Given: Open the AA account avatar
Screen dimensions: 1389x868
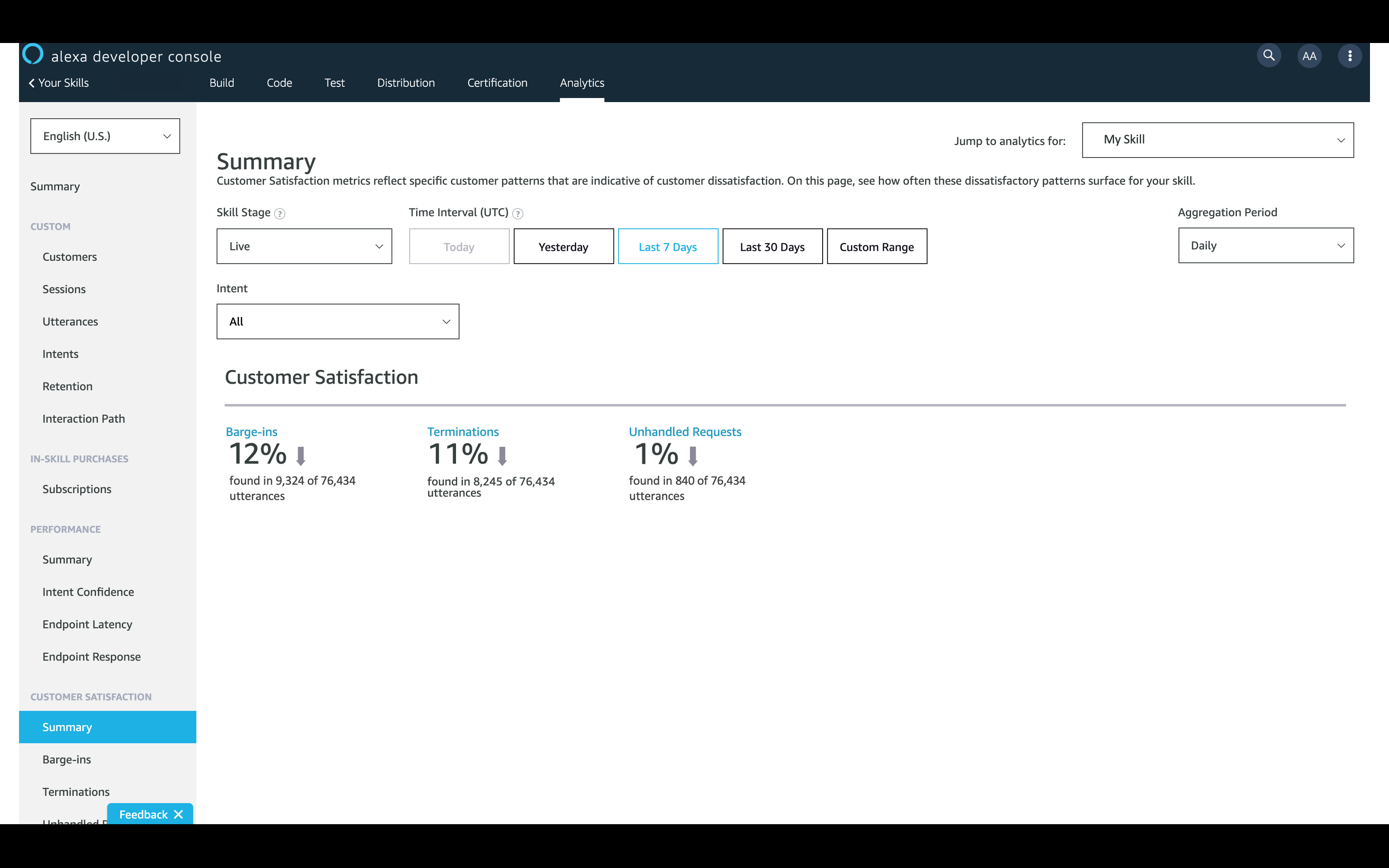Looking at the screenshot, I should pos(1309,56).
